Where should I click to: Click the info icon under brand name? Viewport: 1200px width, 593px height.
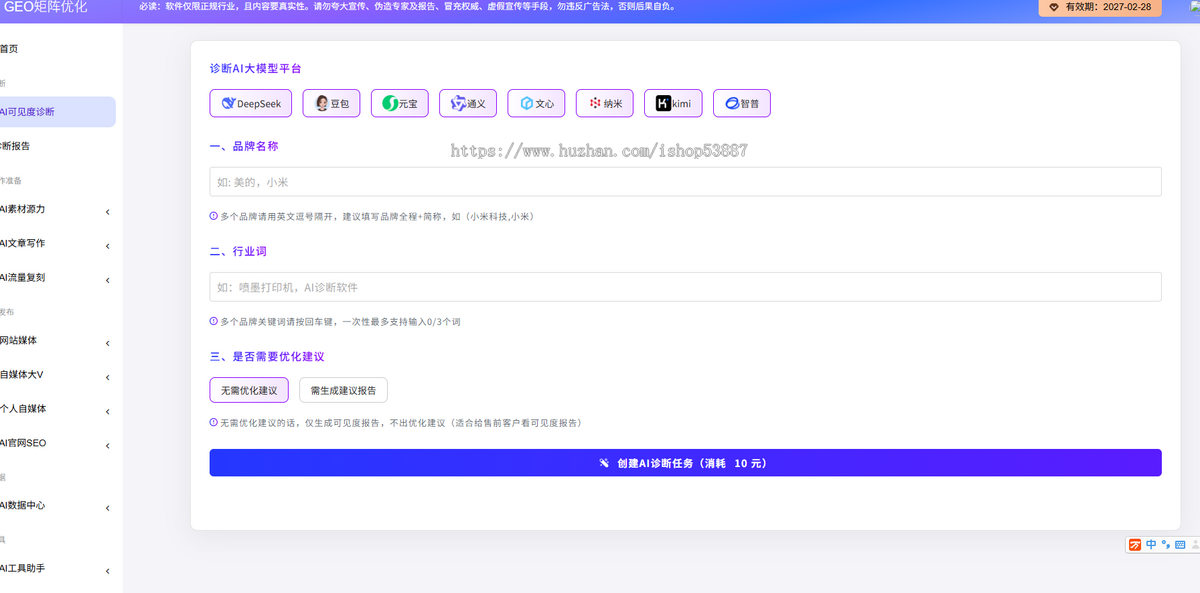click(x=213, y=216)
